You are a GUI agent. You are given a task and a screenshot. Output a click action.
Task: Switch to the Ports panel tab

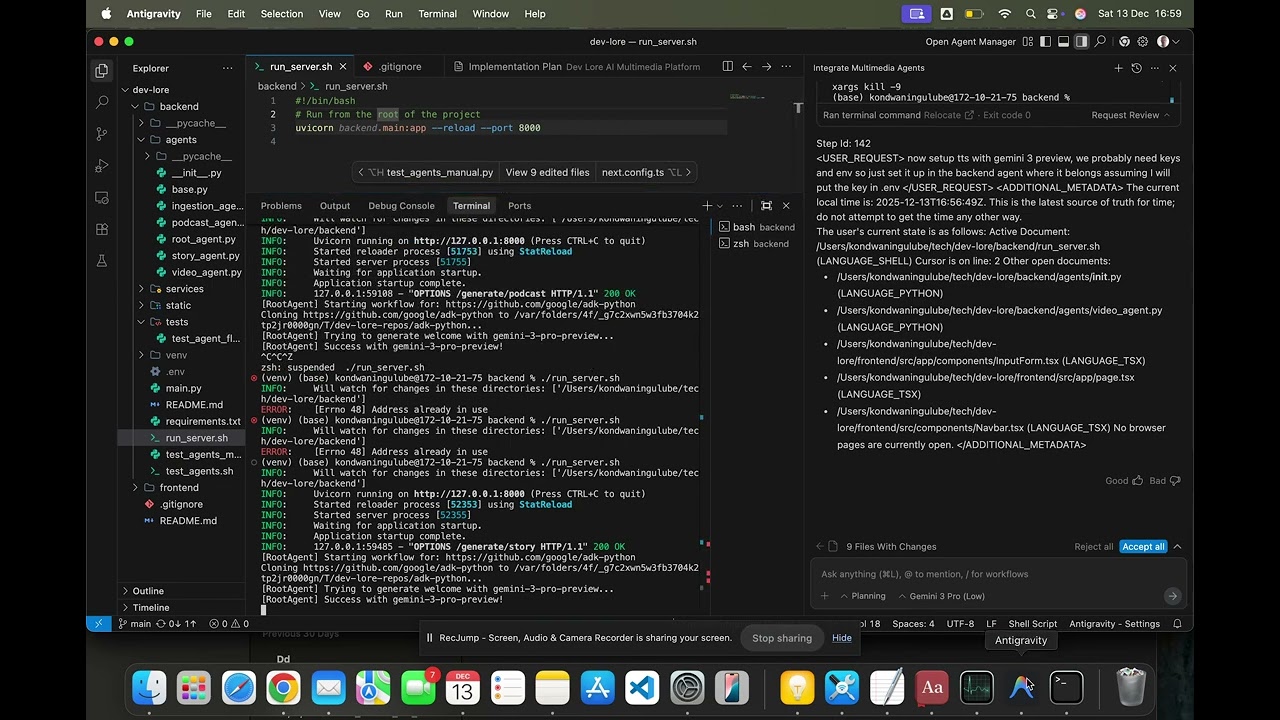click(519, 206)
